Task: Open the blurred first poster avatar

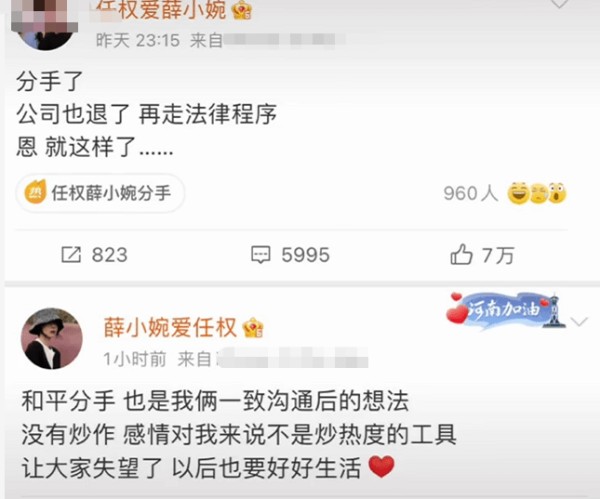Action: (x=45, y=24)
